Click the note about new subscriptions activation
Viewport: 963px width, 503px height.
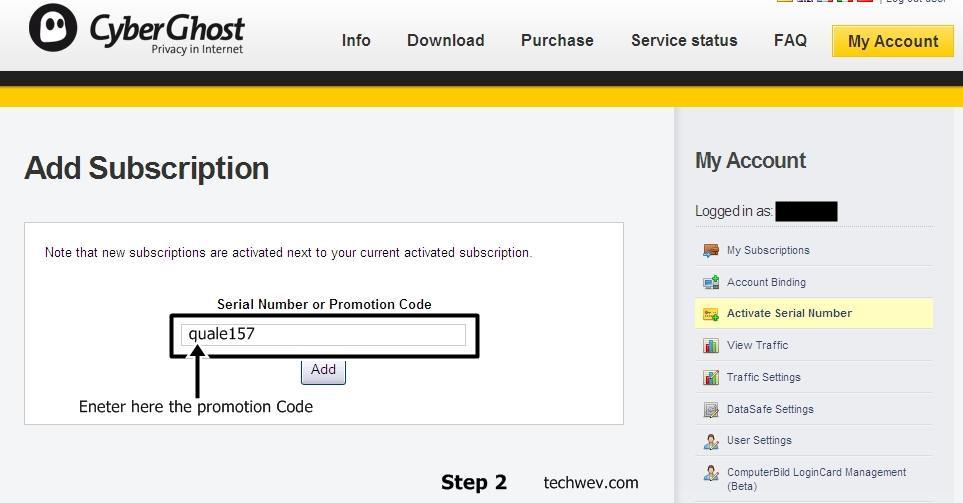tap(288, 252)
